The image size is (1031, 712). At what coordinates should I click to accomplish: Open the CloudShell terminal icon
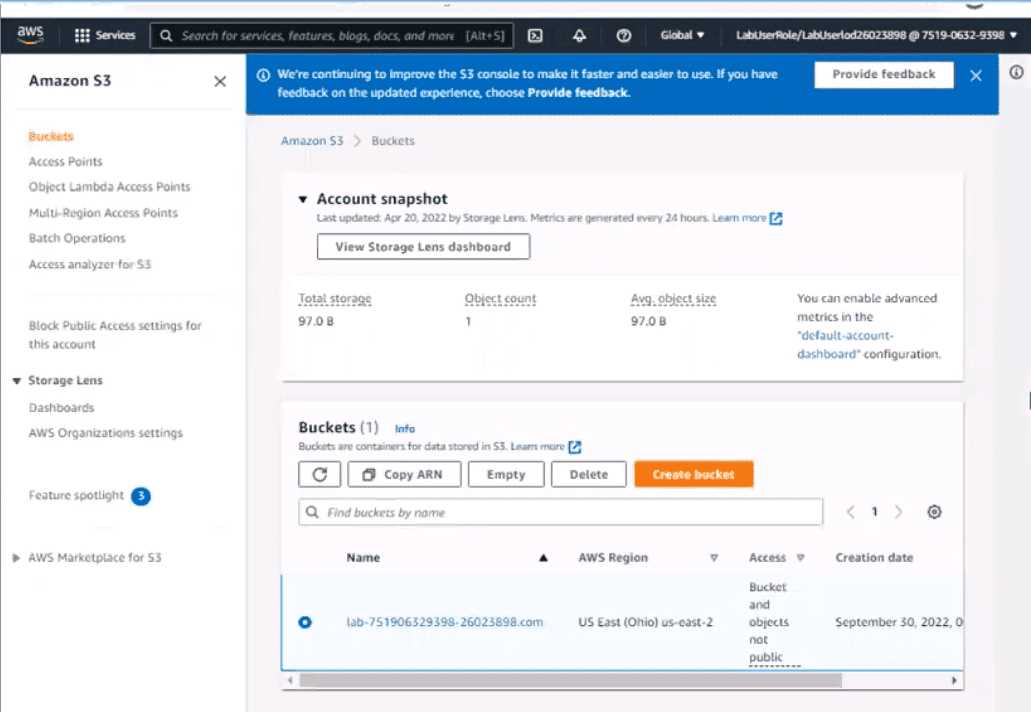(x=535, y=35)
